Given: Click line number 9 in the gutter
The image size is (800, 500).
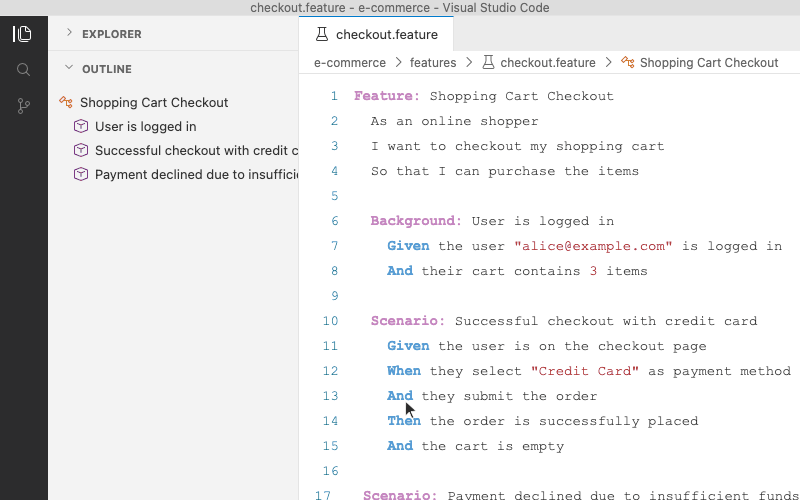Looking at the screenshot, I should click(334, 296).
